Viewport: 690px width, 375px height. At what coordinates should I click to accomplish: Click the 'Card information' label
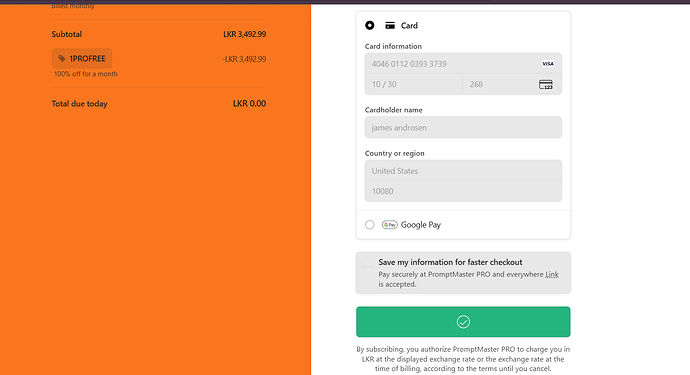click(393, 46)
